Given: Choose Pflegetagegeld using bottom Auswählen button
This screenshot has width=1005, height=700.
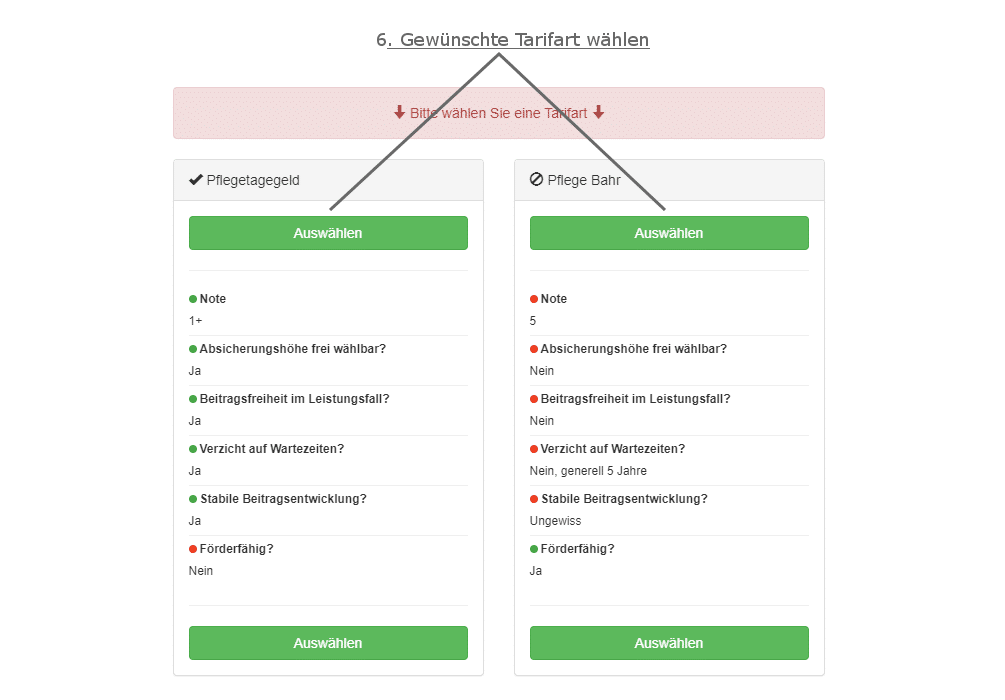Looking at the screenshot, I should pyautogui.click(x=328, y=643).
